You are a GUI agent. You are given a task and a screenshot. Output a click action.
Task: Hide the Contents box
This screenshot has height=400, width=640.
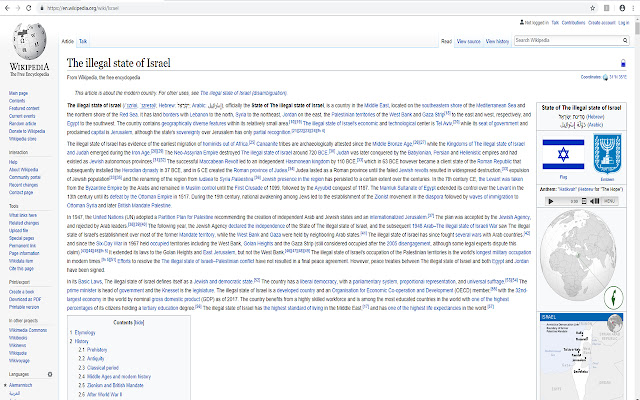(139, 322)
